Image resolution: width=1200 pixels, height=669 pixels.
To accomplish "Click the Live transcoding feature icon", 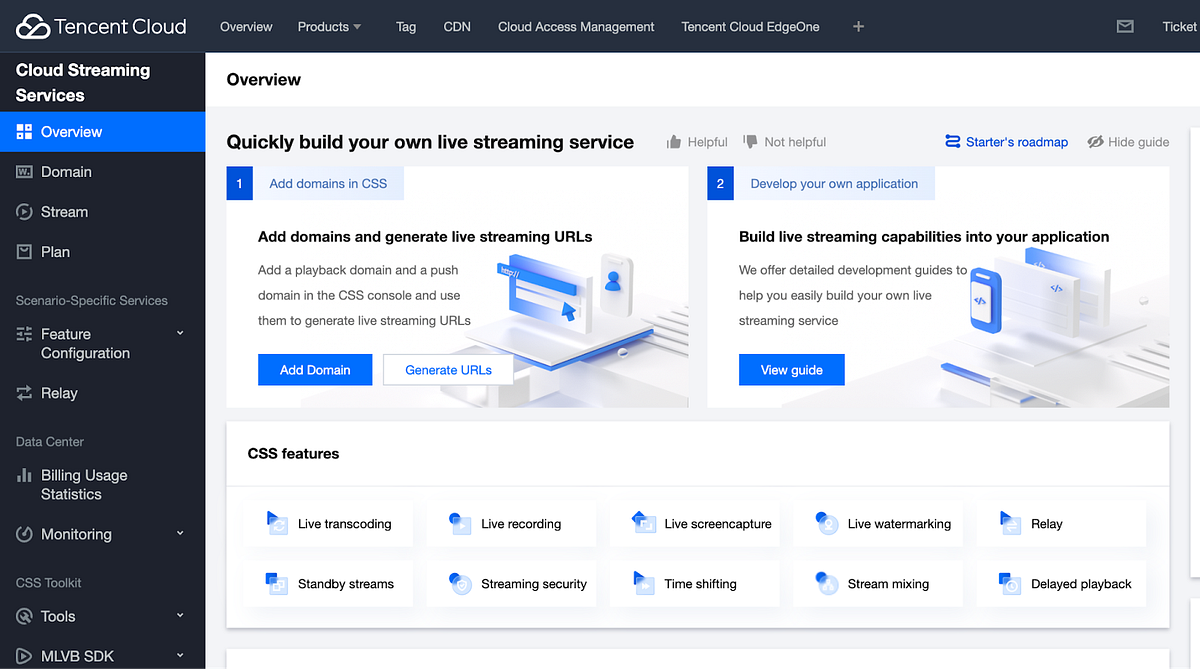I will pyautogui.click(x=277, y=522).
